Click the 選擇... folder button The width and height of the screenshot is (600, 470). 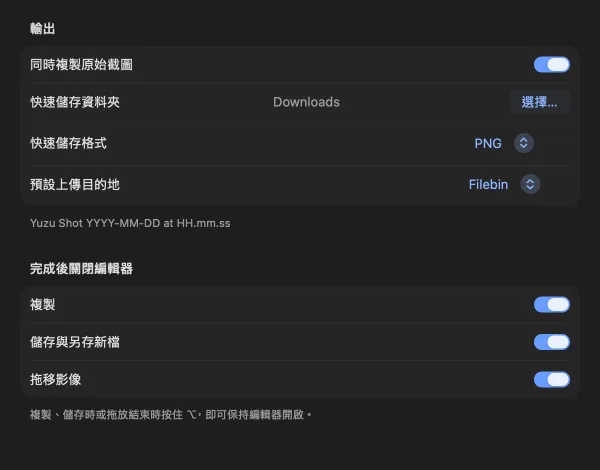540,102
